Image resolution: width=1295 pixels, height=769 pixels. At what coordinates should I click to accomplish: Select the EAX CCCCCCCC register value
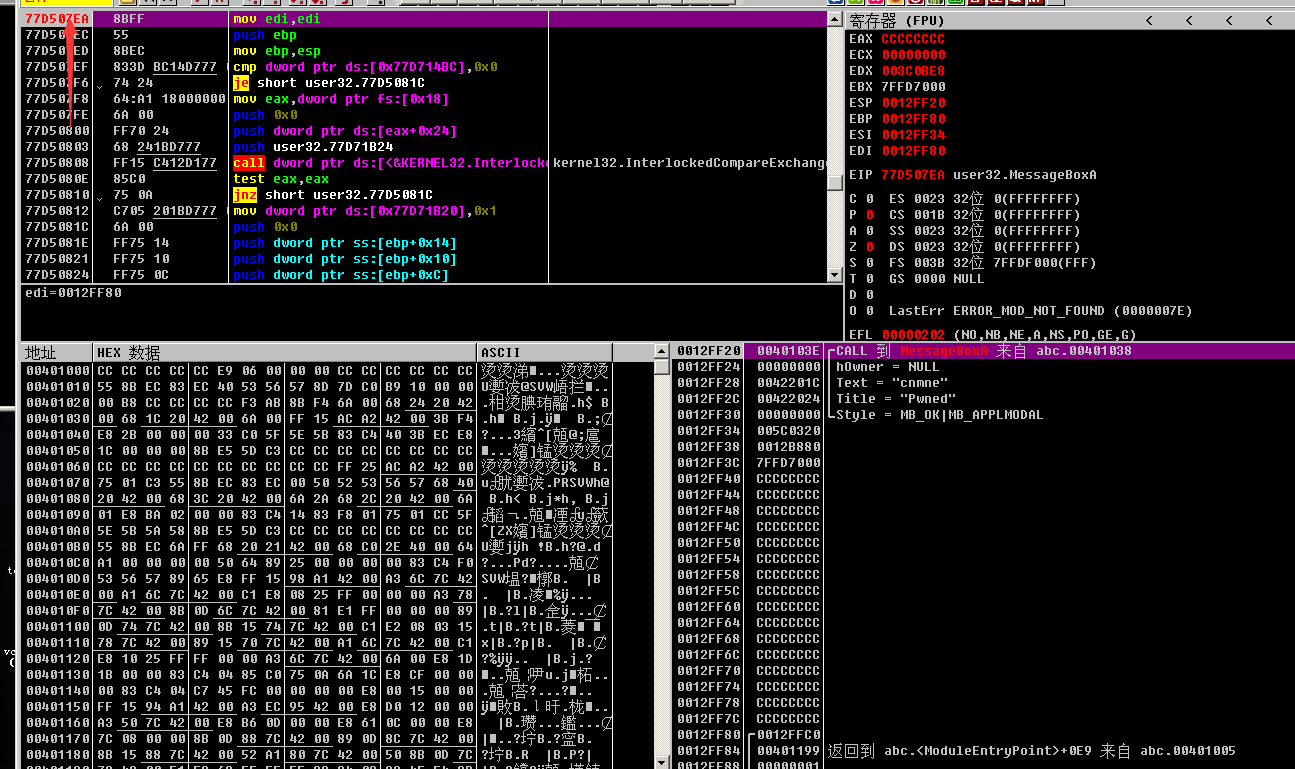(912, 39)
